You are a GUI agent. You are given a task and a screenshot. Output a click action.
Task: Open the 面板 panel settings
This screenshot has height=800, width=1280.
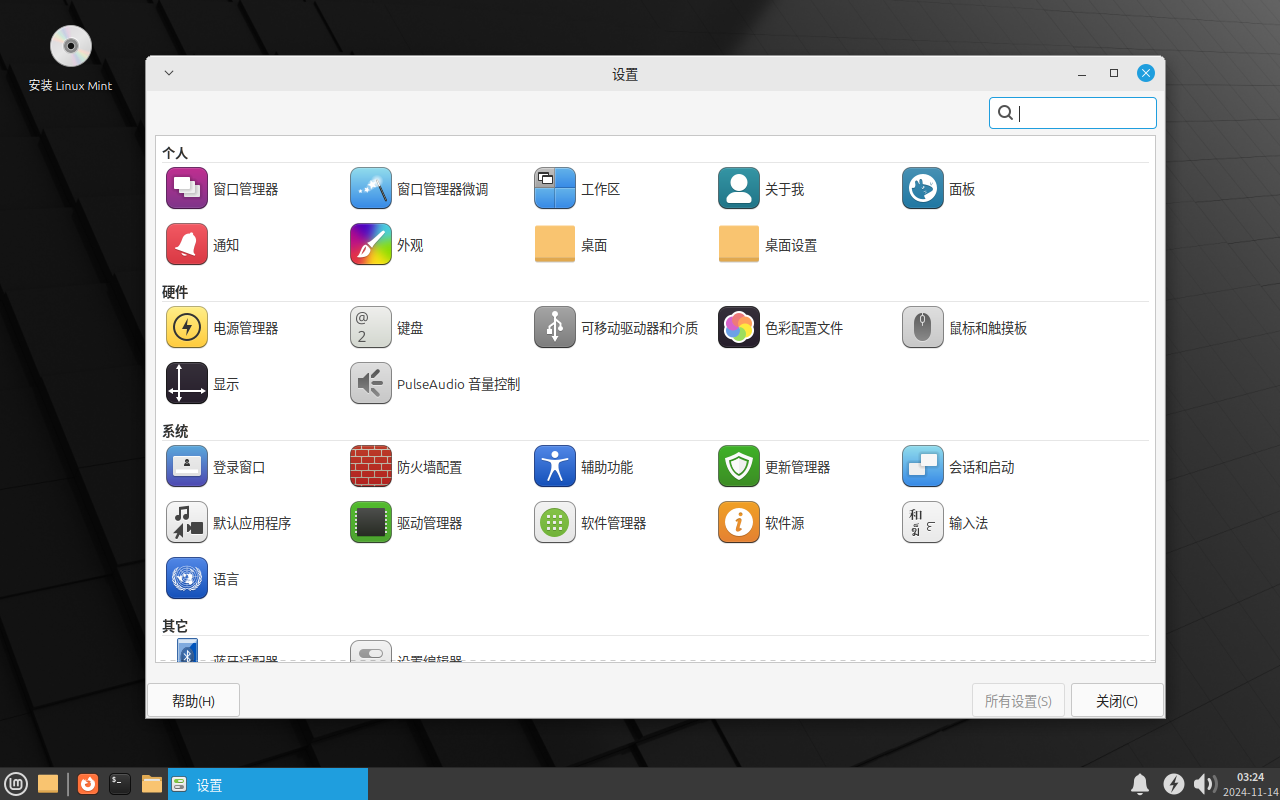(938, 189)
